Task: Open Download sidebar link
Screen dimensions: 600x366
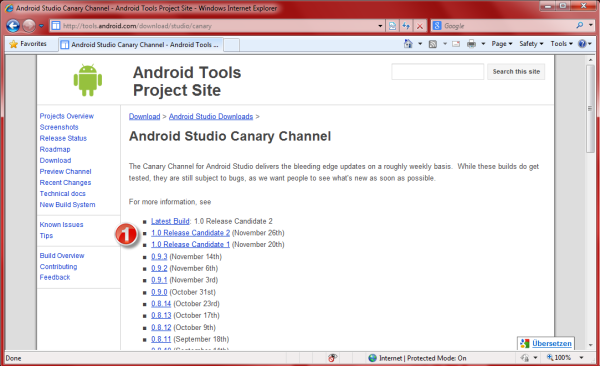Action: 55,160
